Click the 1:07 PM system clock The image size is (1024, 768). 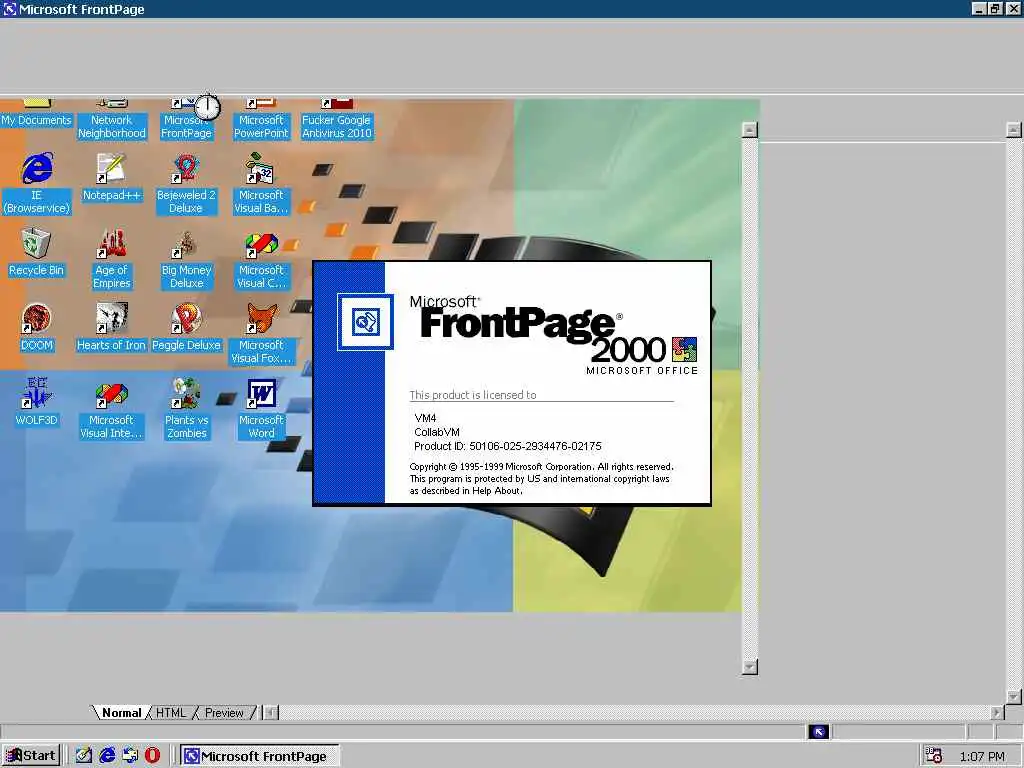[982, 756]
